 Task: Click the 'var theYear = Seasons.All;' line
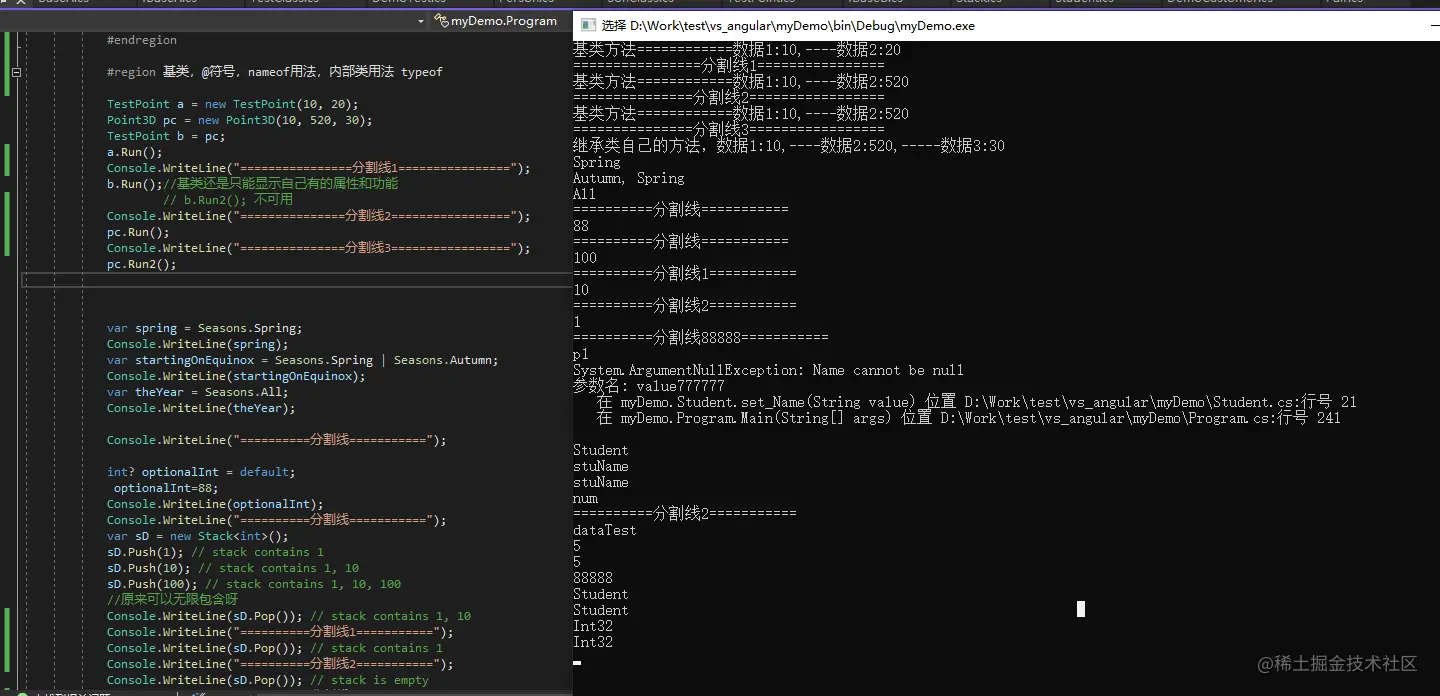click(x=197, y=392)
